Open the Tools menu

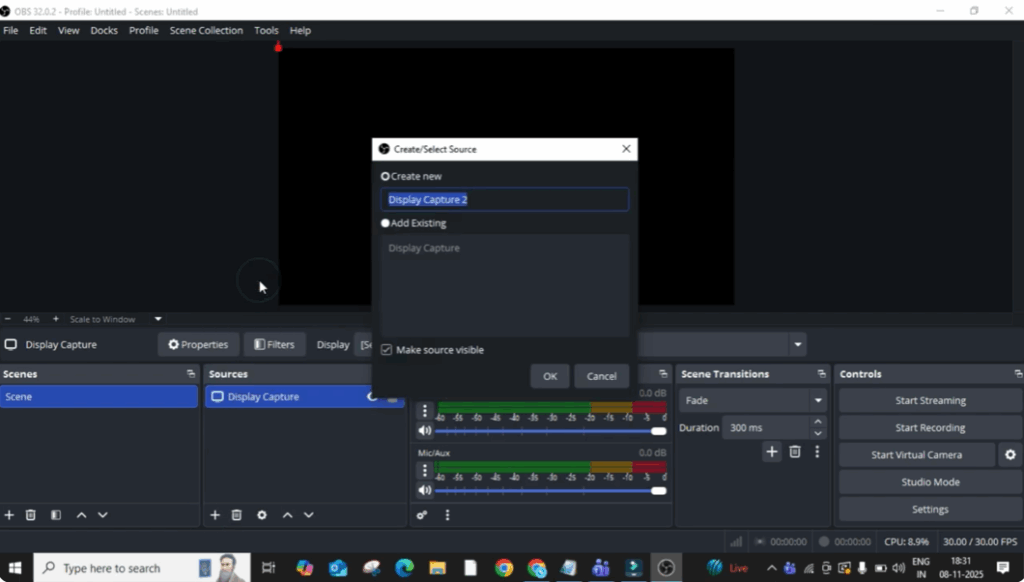tap(266, 30)
